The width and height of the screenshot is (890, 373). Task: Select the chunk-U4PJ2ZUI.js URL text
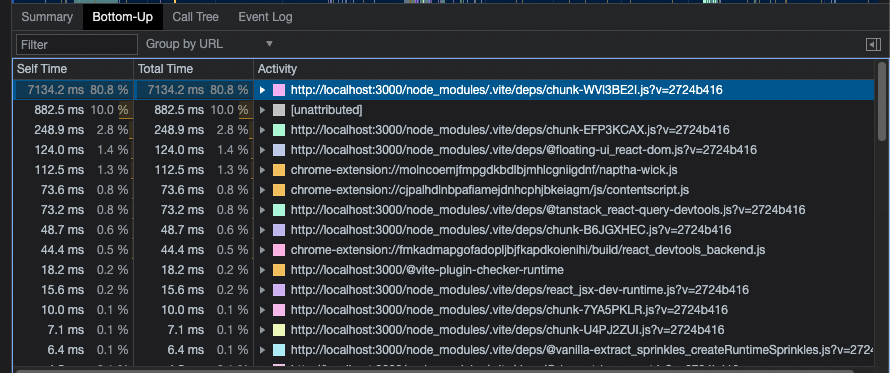pyautogui.click(x=507, y=330)
